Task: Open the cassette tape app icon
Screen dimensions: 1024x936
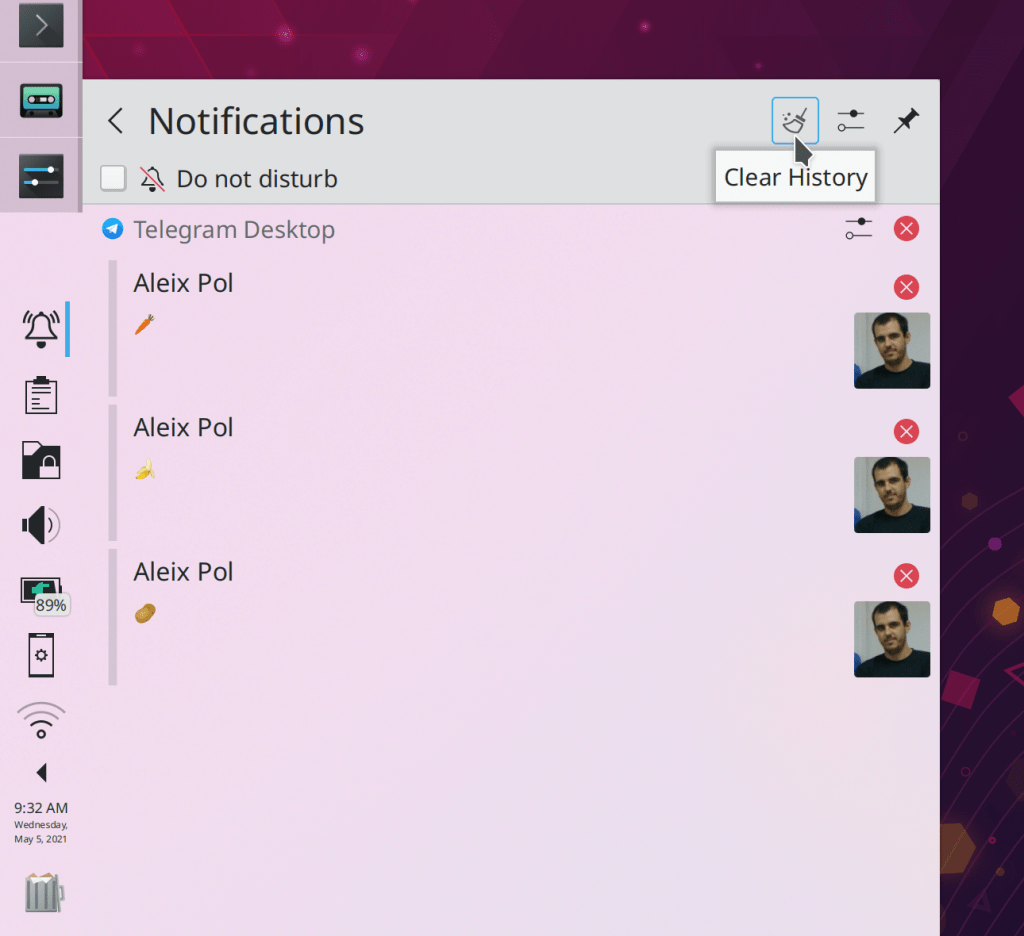Action: coord(41,100)
